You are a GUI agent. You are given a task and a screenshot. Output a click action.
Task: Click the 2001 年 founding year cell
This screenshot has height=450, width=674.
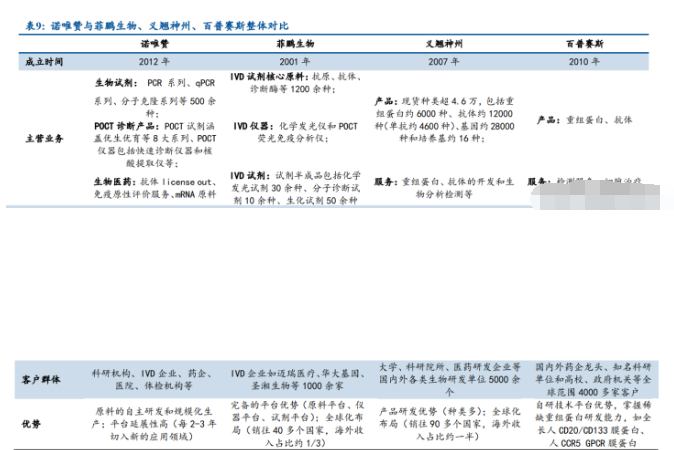(x=294, y=62)
